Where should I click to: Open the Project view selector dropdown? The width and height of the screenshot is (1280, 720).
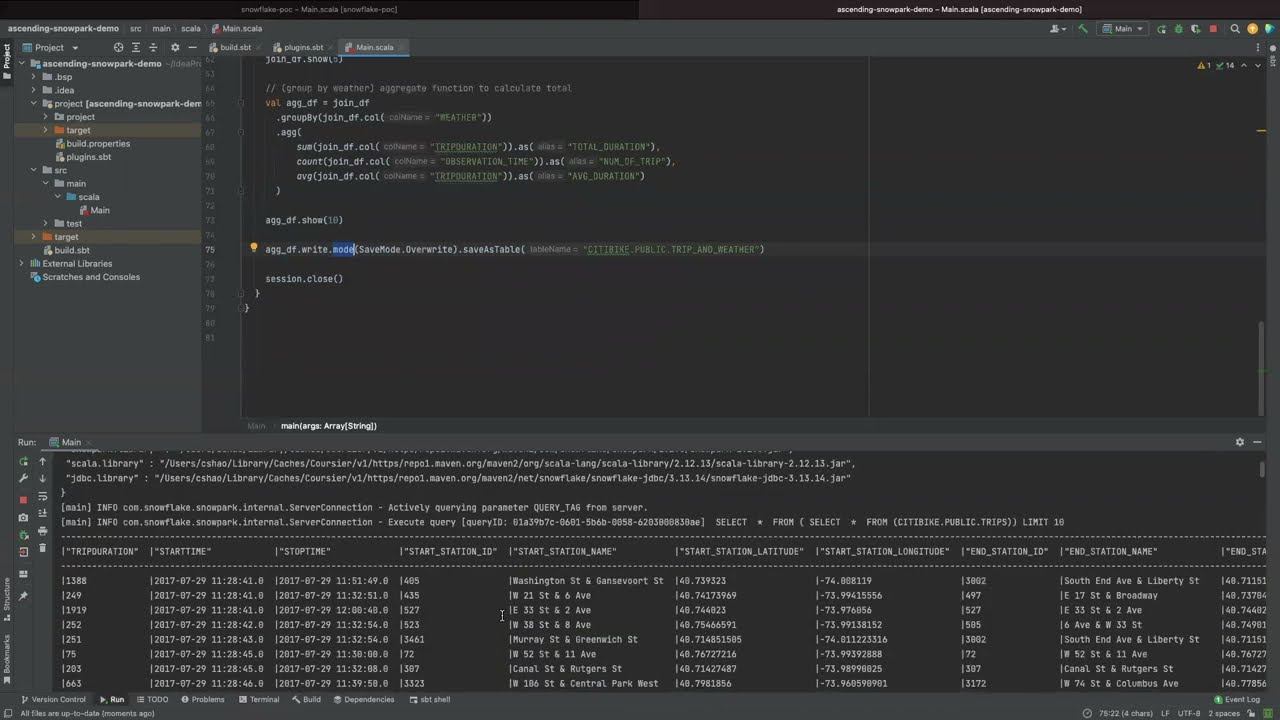tap(57, 47)
